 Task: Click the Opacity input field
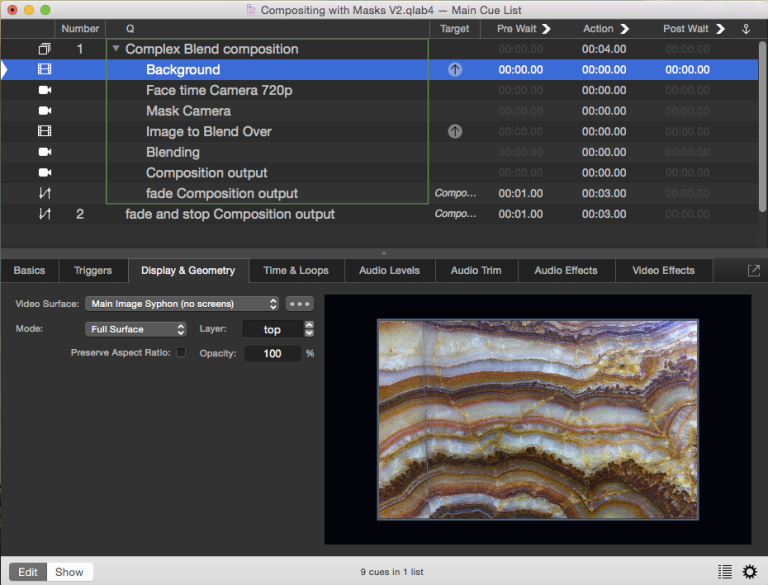coord(272,353)
